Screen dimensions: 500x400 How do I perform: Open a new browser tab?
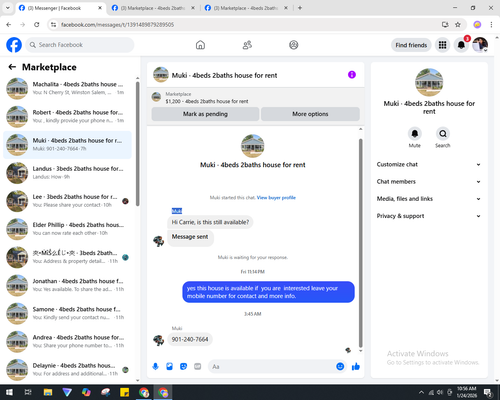pyautogui.click(x=300, y=8)
